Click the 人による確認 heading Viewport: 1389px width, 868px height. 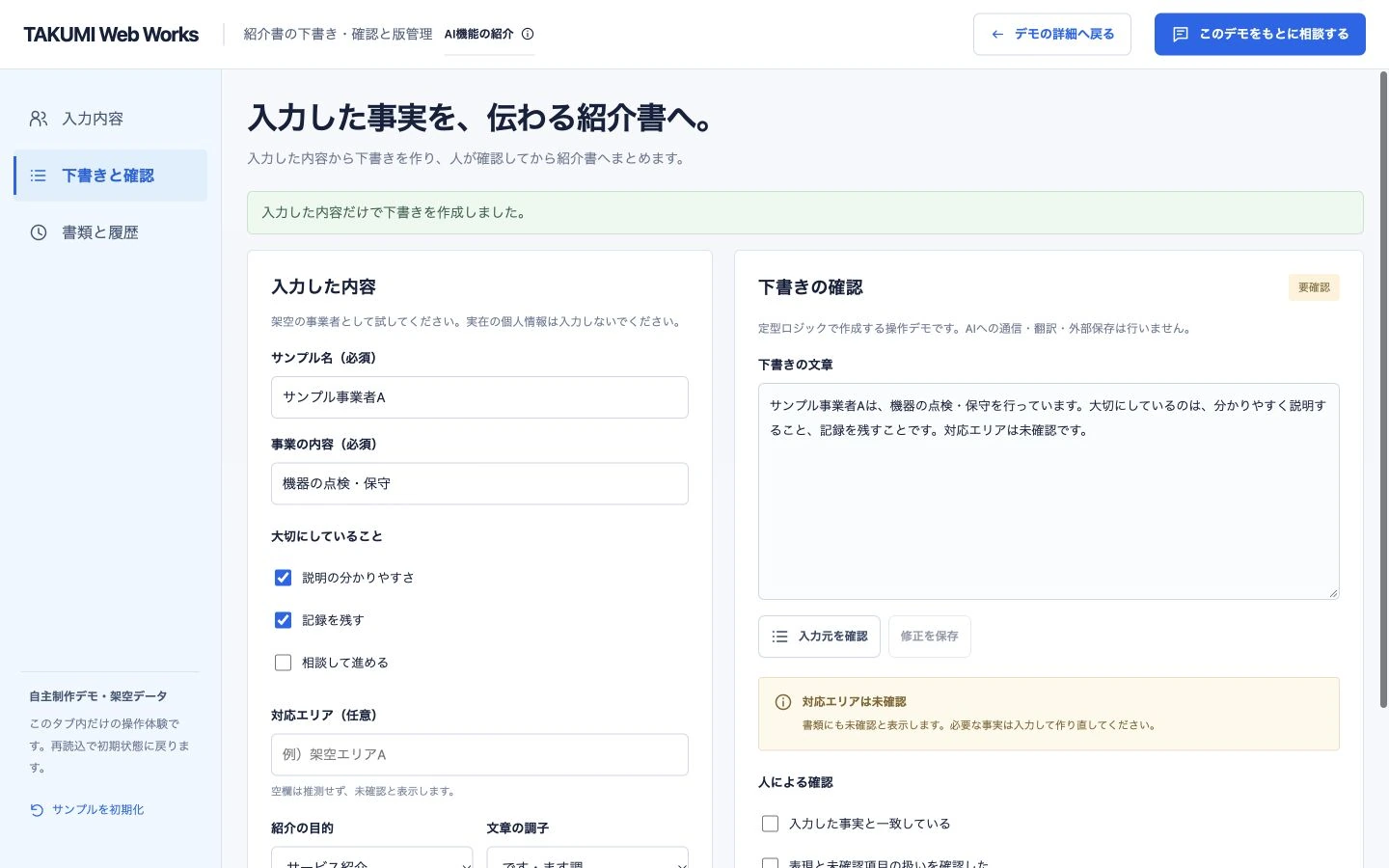pyautogui.click(x=796, y=782)
